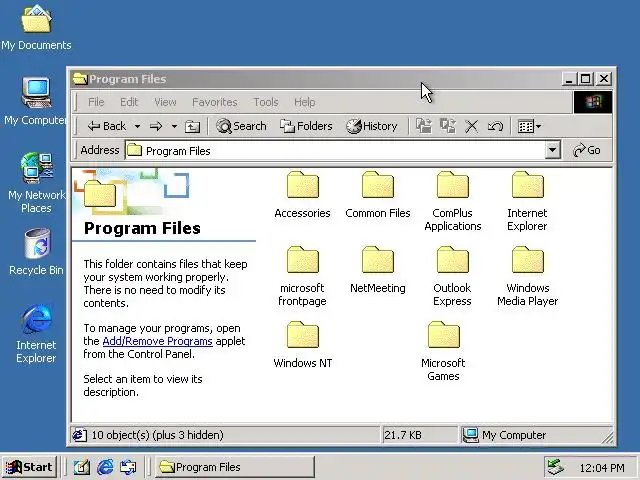Click the Move To toolbar icon

(424, 126)
